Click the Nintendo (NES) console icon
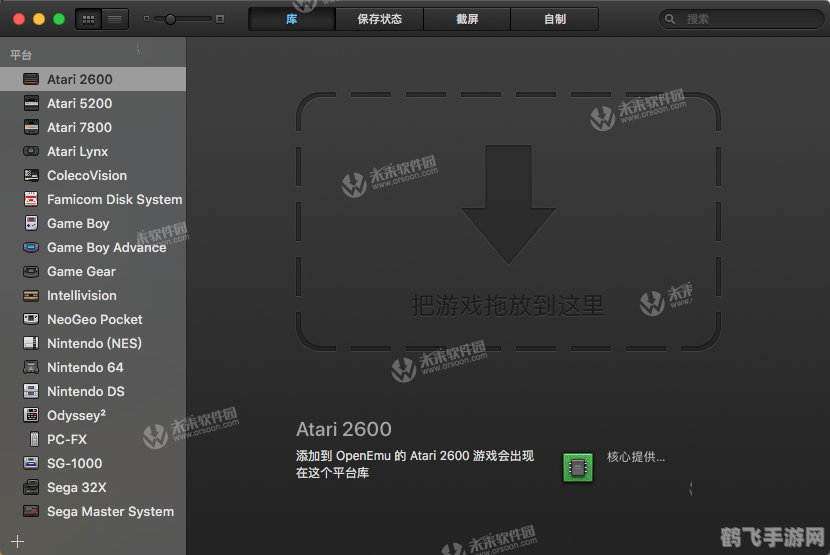 [x=31, y=343]
